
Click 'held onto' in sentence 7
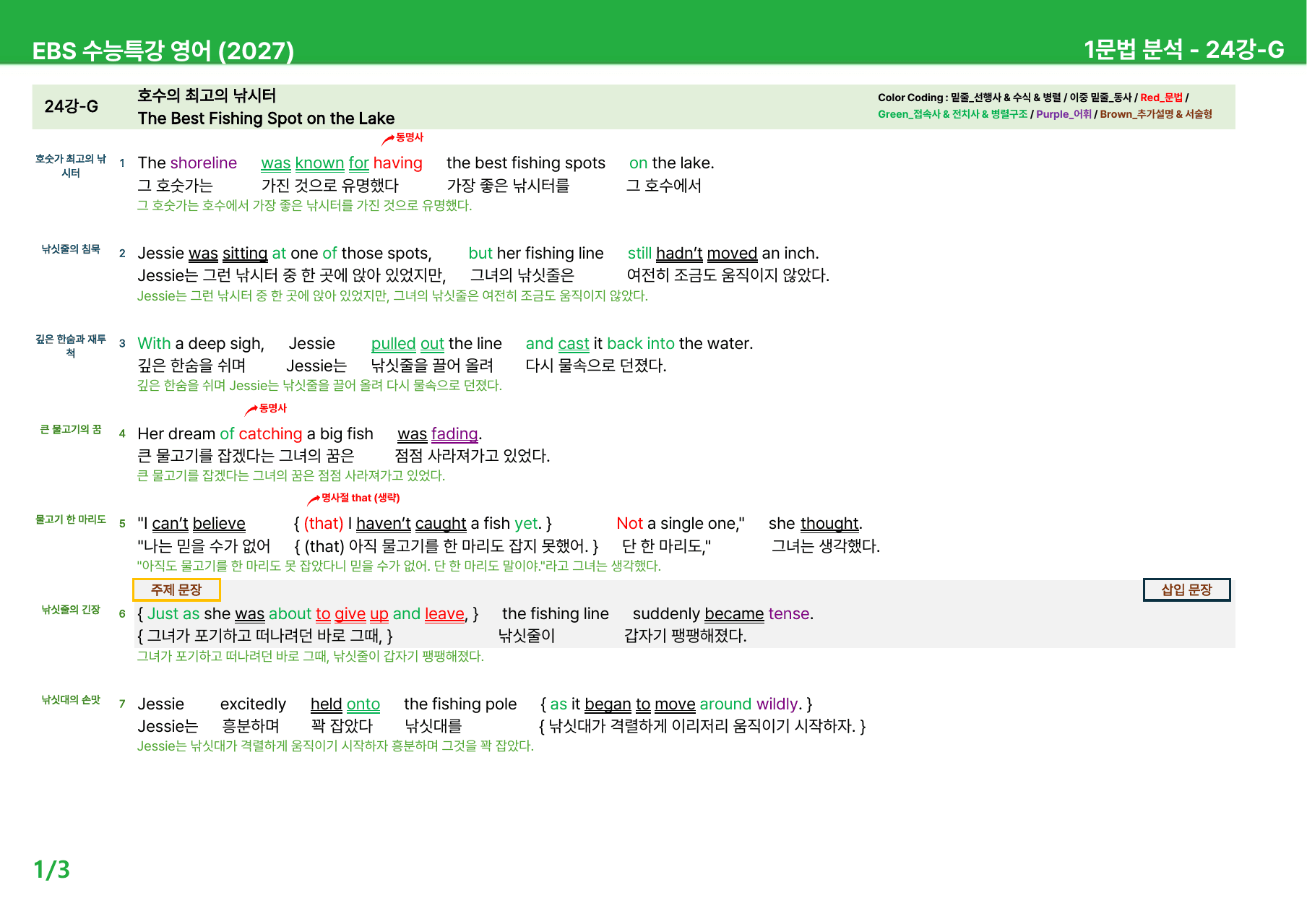tap(345, 704)
